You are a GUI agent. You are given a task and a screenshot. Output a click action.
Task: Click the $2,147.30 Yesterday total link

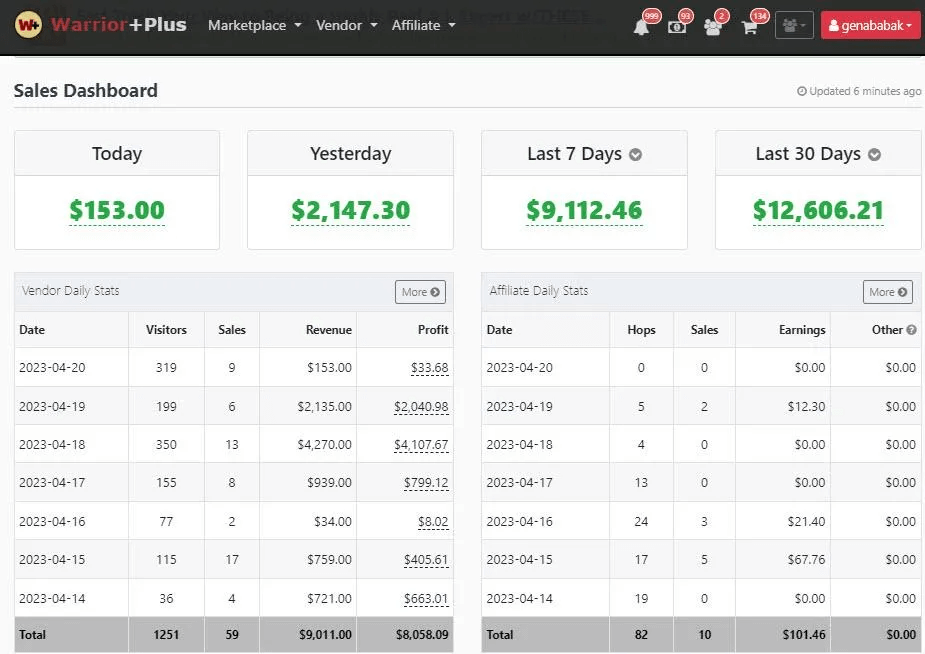point(349,211)
